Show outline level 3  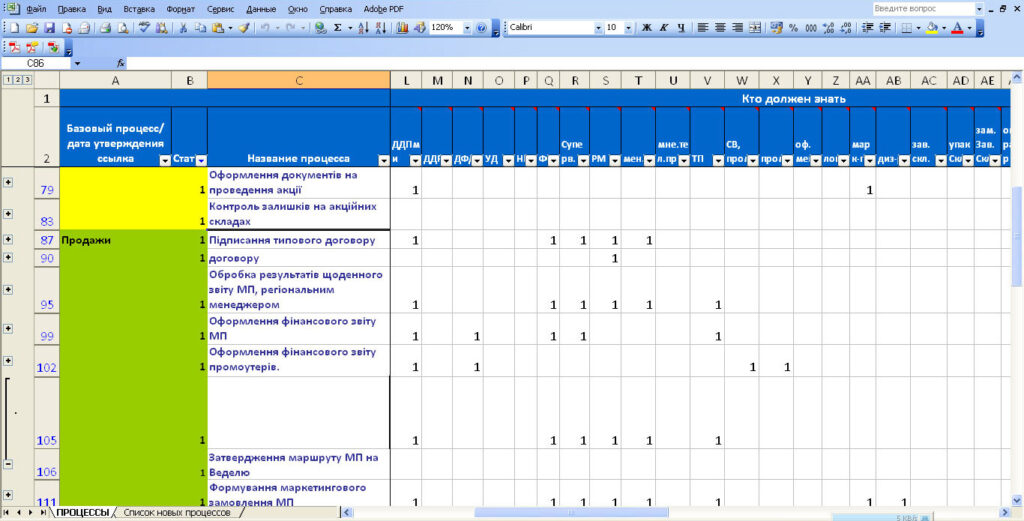[27, 80]
